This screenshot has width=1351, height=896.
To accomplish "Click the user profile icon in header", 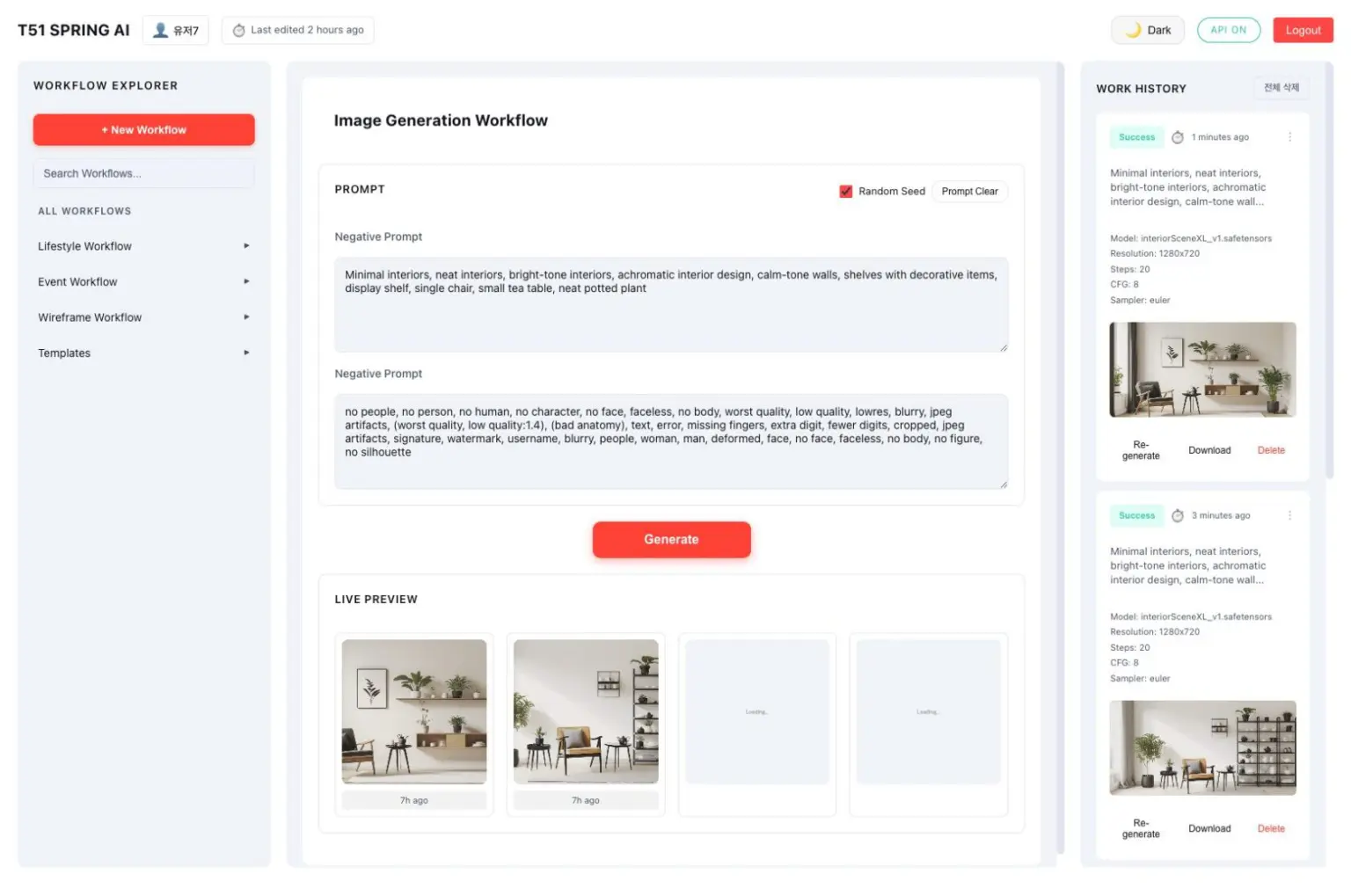I will click(160, 30).
